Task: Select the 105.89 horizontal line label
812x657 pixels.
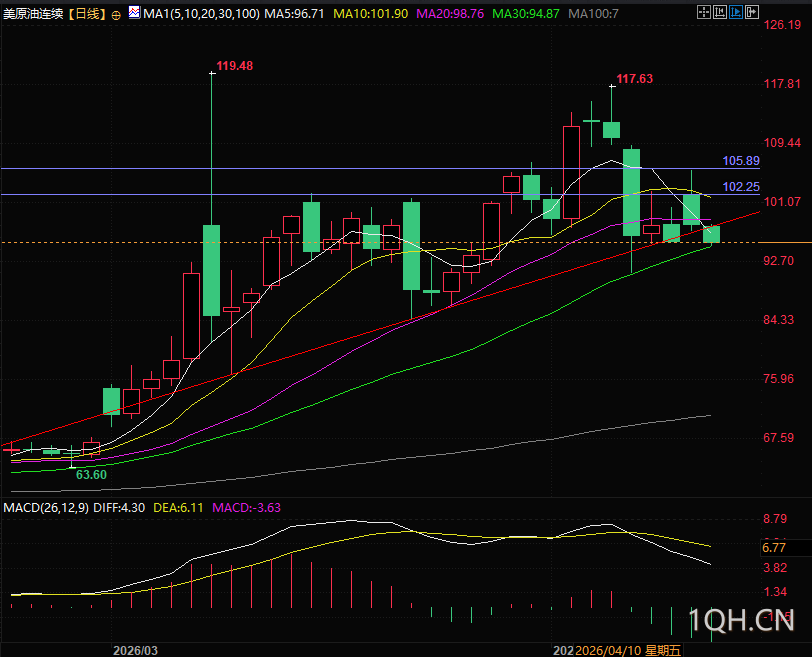Action: 740,161
